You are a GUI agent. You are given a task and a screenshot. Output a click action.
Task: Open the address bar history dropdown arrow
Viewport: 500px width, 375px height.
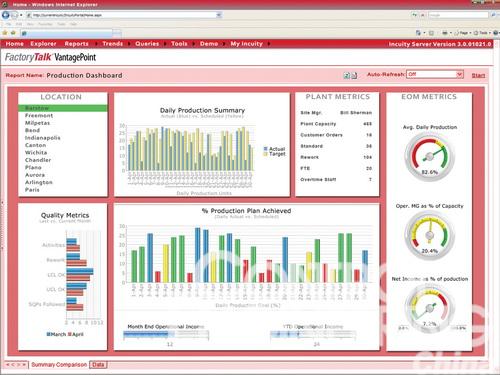(219, 15)
